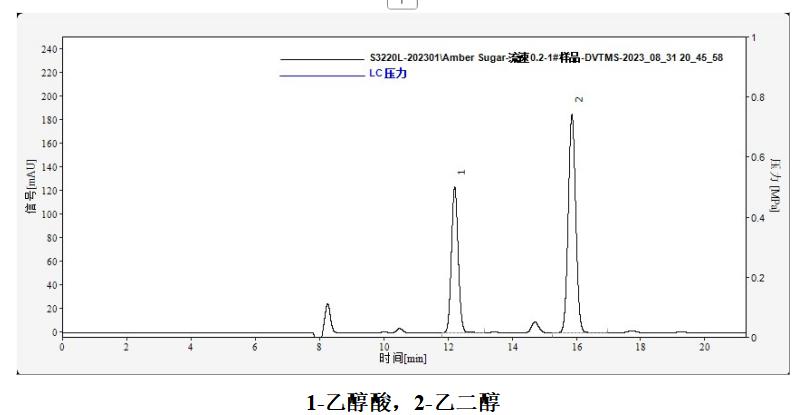Click the 0 tick on time axis
The image size is (804, 415).
click(62, 347)
